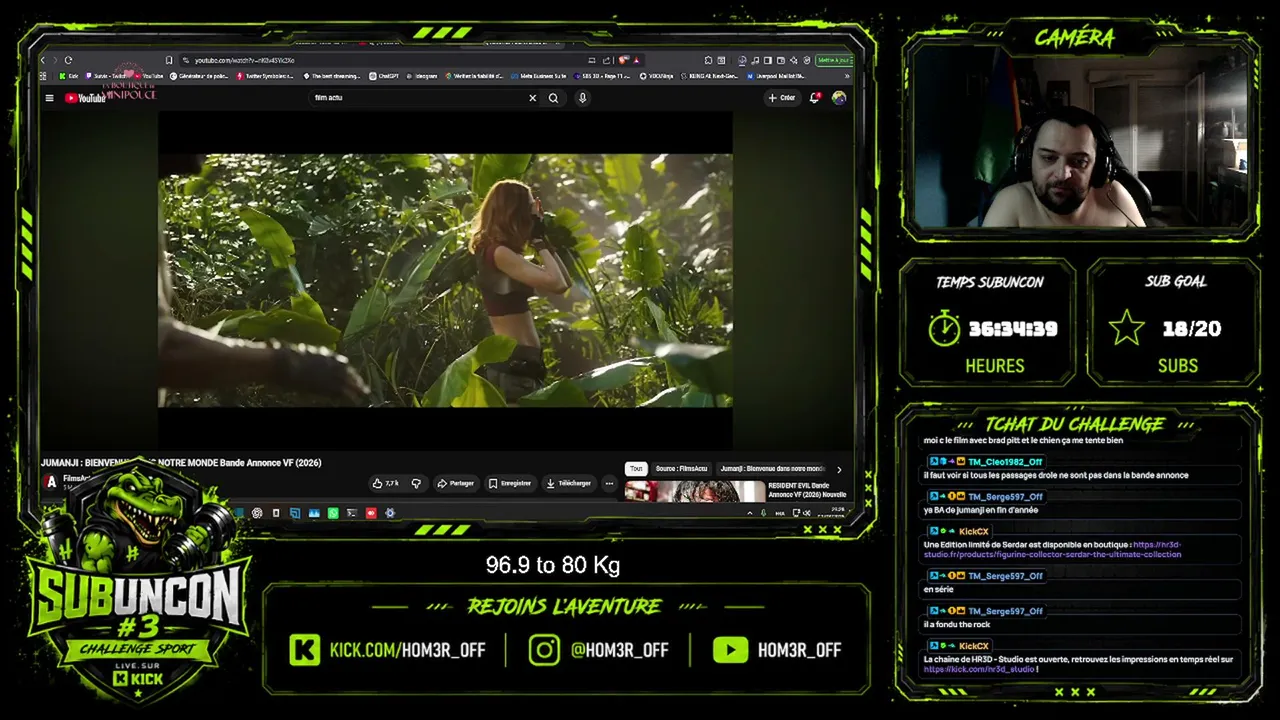Select the "Jumanji : Bienvenue dans notre monde" chip

coord(772,468)
